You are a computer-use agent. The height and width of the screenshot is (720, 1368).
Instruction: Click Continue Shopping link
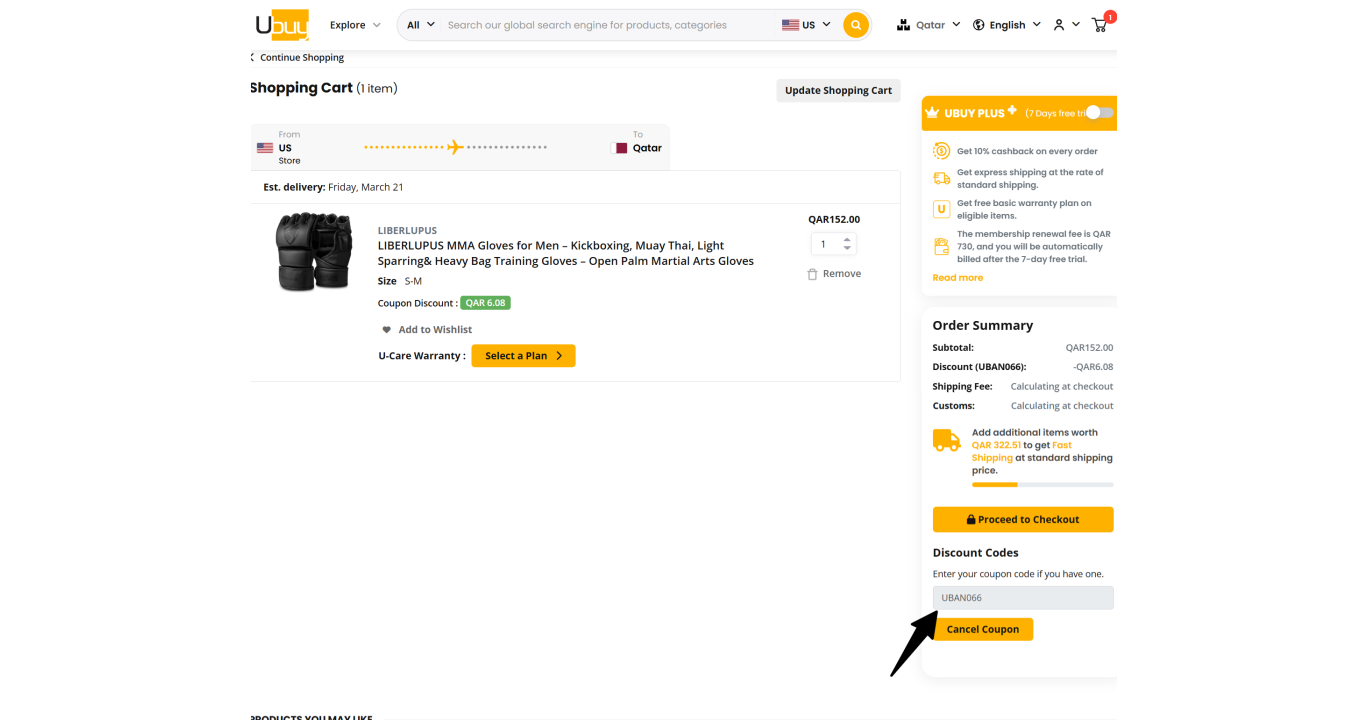(302, 57)
